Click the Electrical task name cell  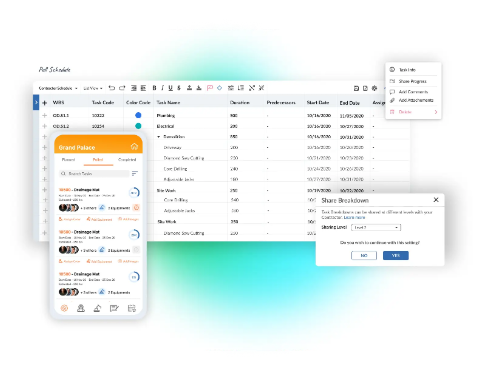click(165, 126)
